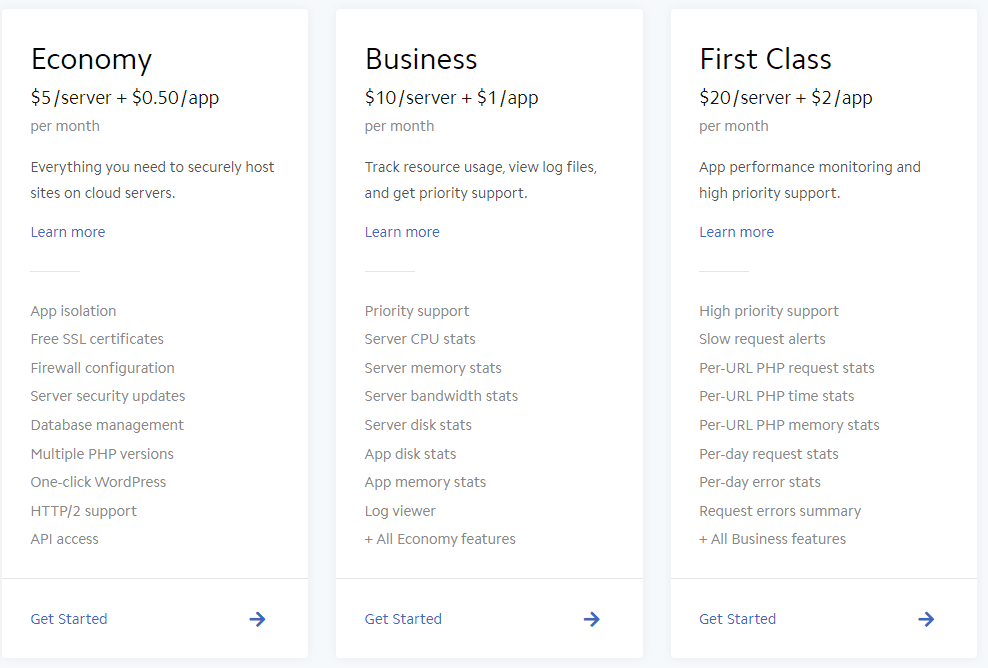Click the Free SSL certificates feature
988x668 pixels.
point(97,339)
